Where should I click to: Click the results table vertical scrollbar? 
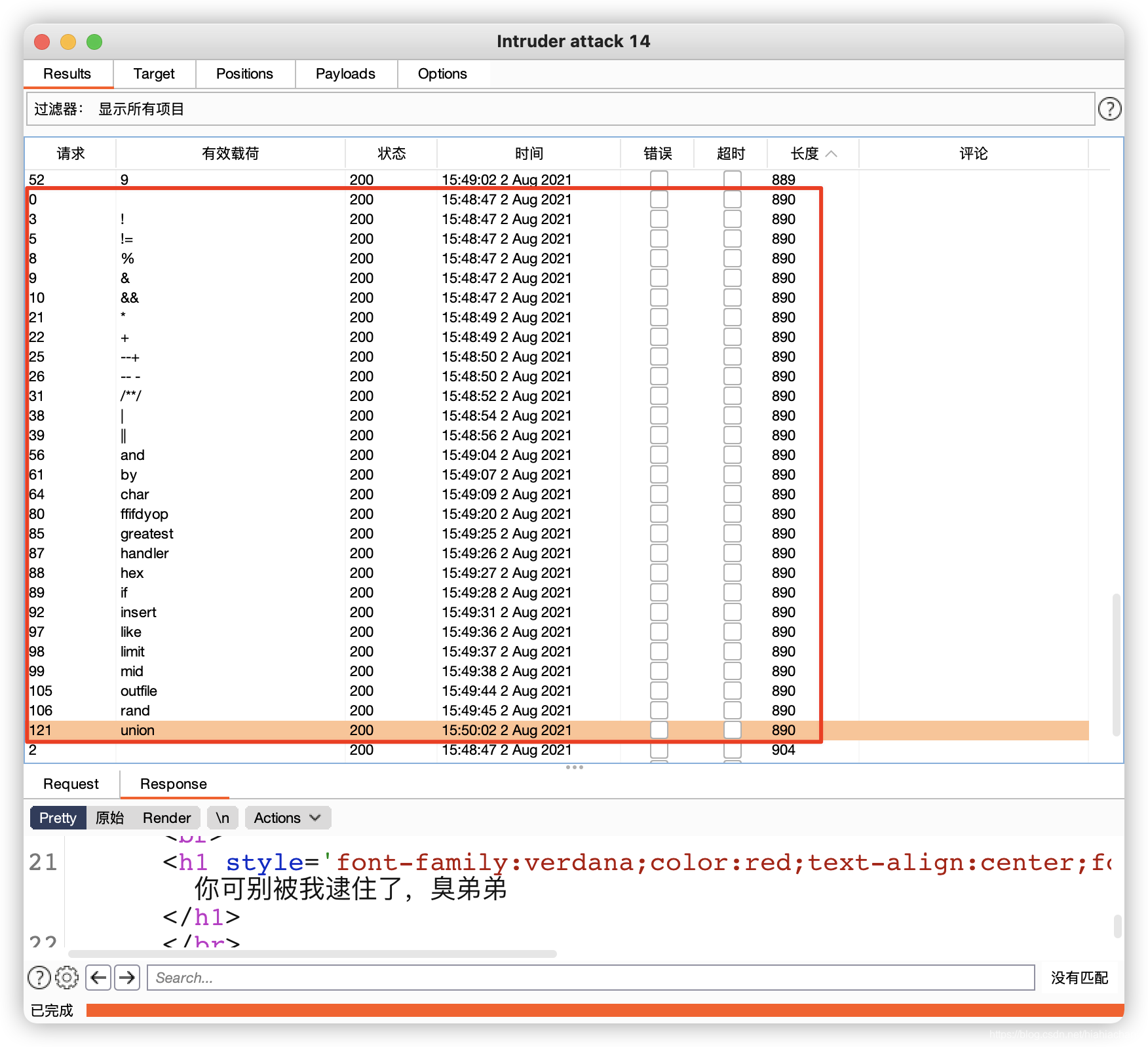point(1117,665)
